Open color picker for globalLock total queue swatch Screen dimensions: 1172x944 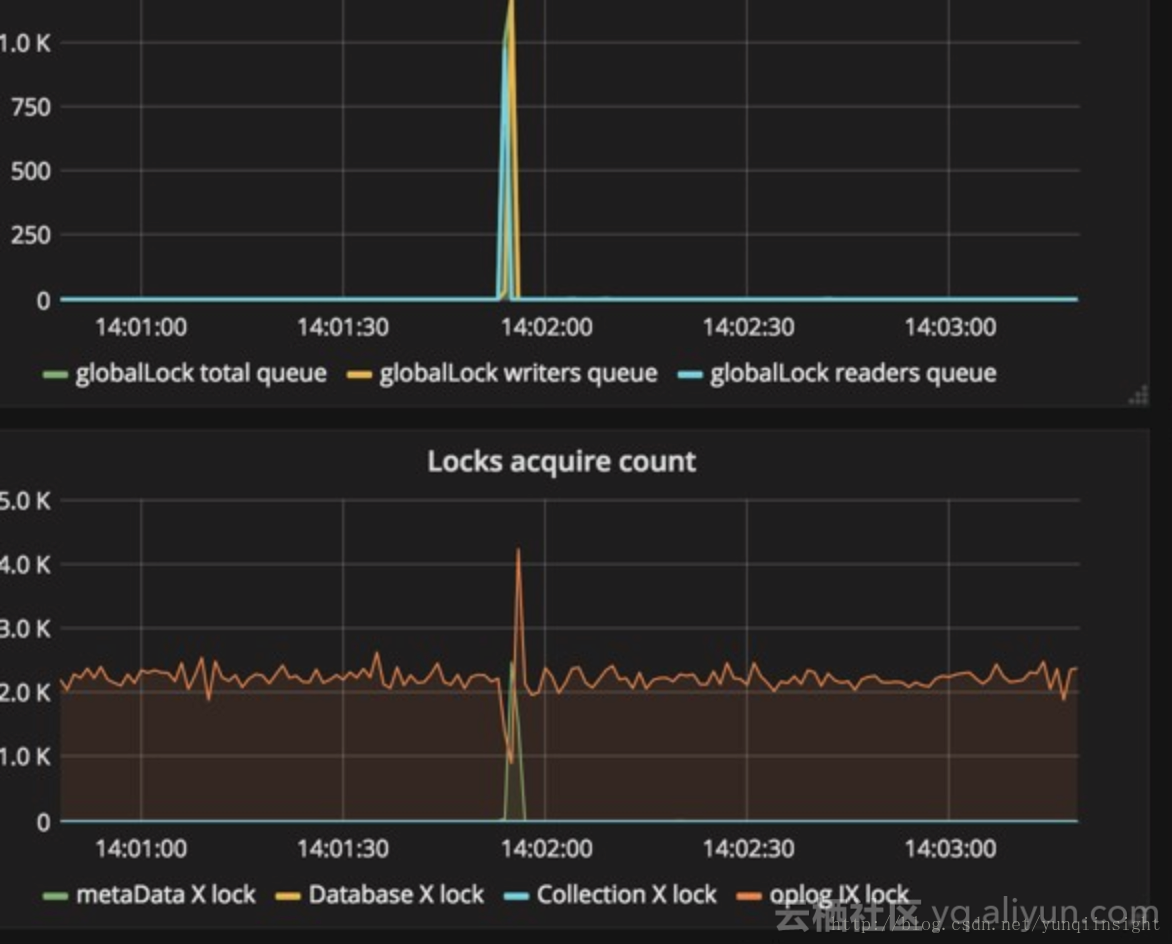(55, 374)
